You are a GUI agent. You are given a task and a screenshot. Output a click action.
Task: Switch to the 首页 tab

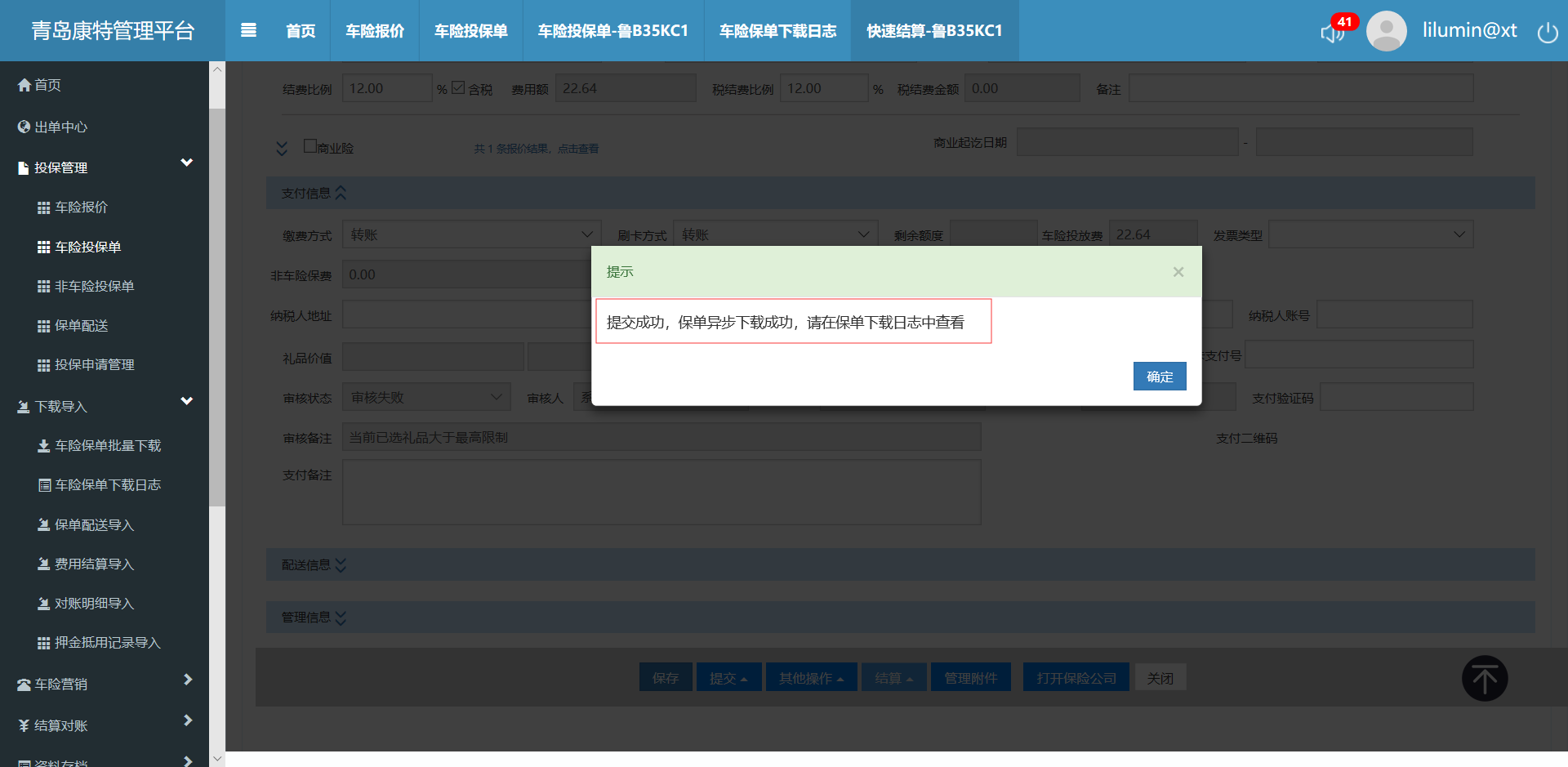tap(301, 31)
